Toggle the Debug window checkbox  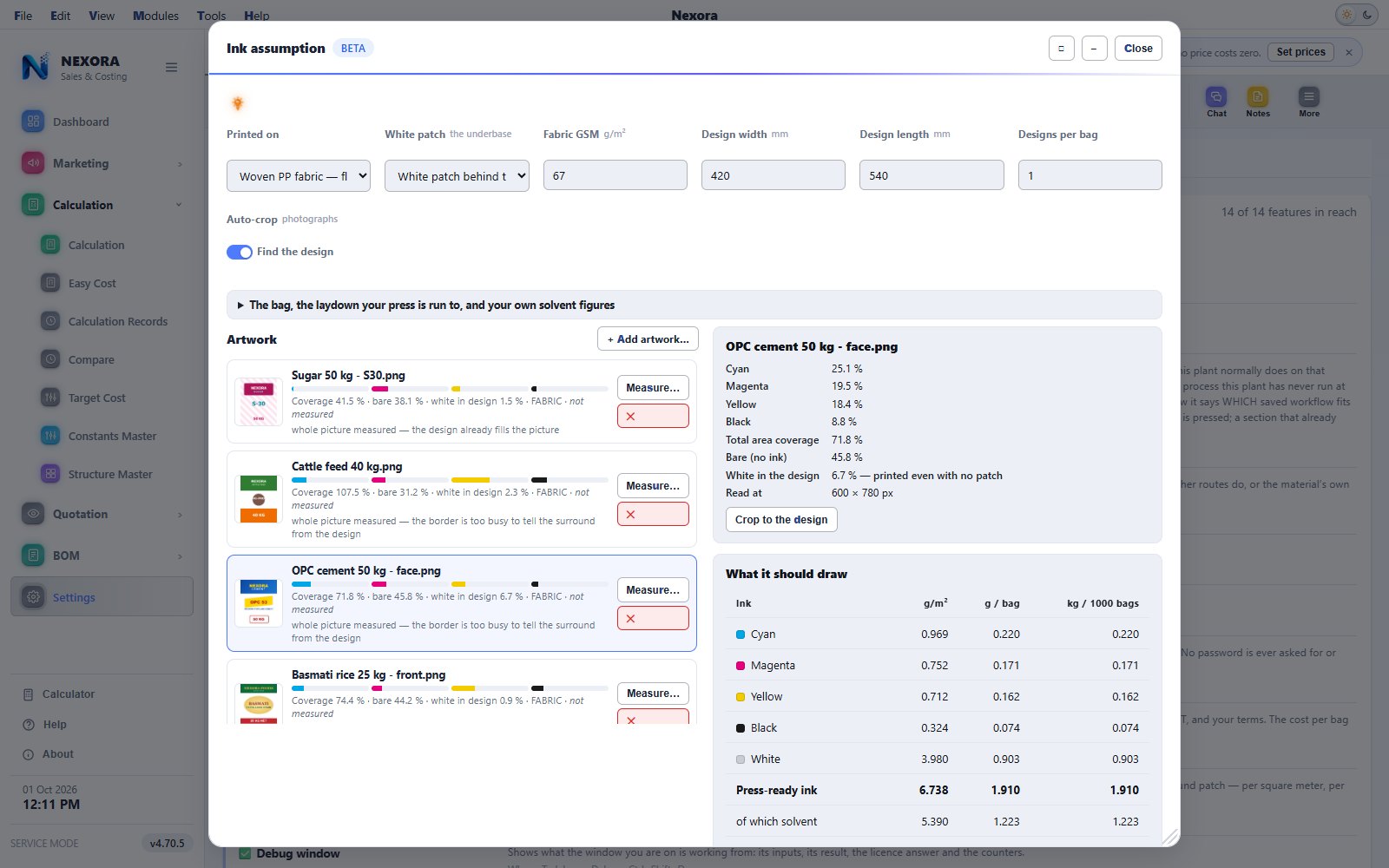point(245,853)
